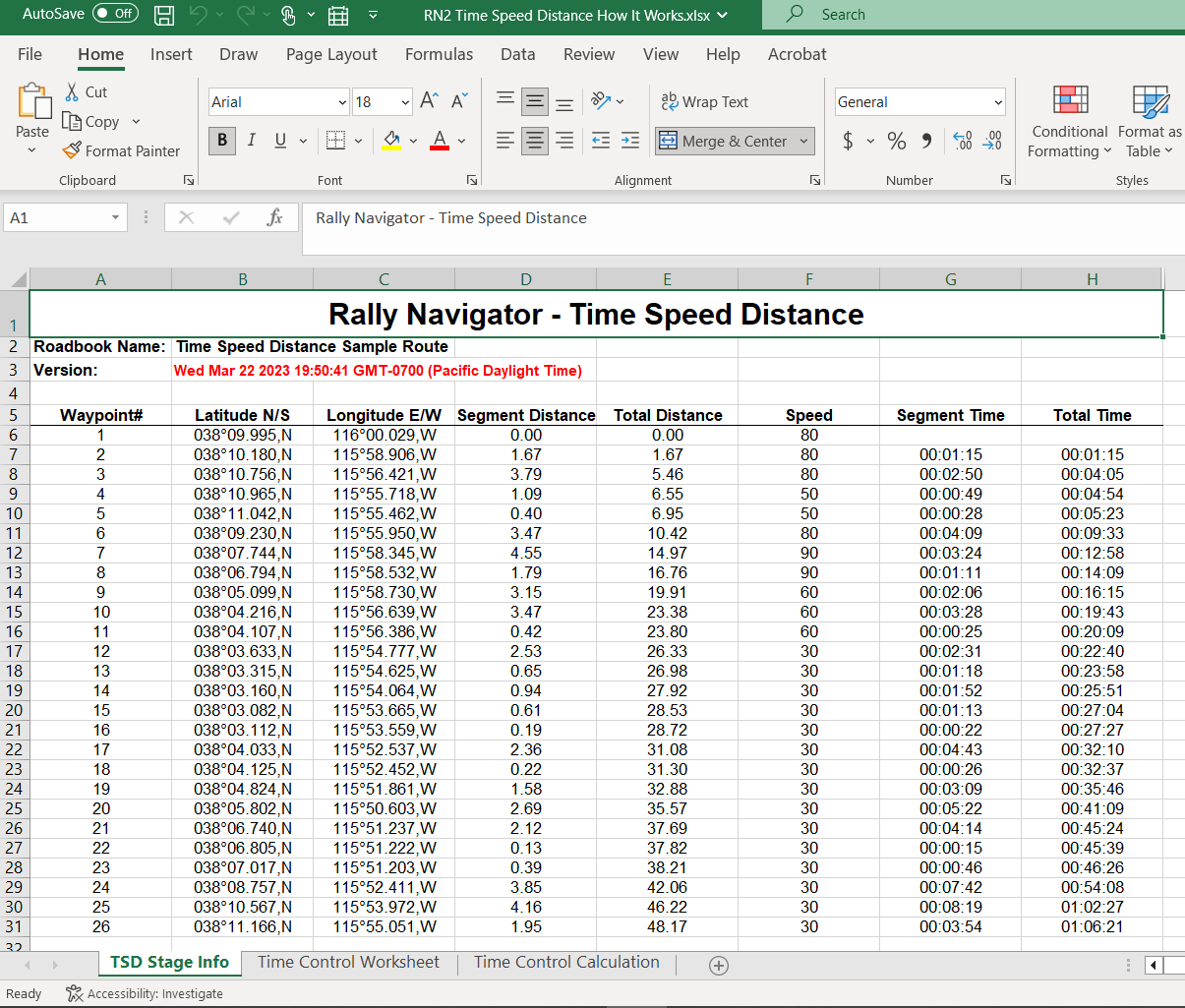
Task: Switch to the Page Layout ribbon tab
Action: pos(331,54)
